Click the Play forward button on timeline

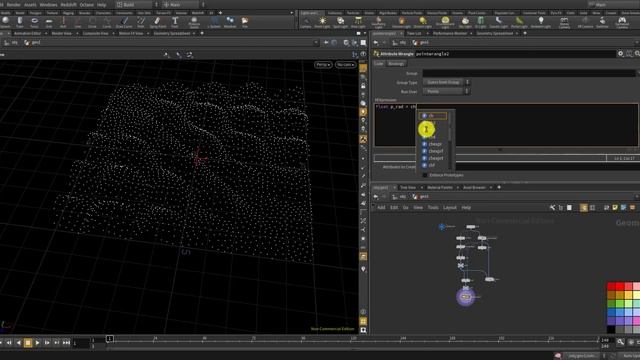tap(37, 343)
